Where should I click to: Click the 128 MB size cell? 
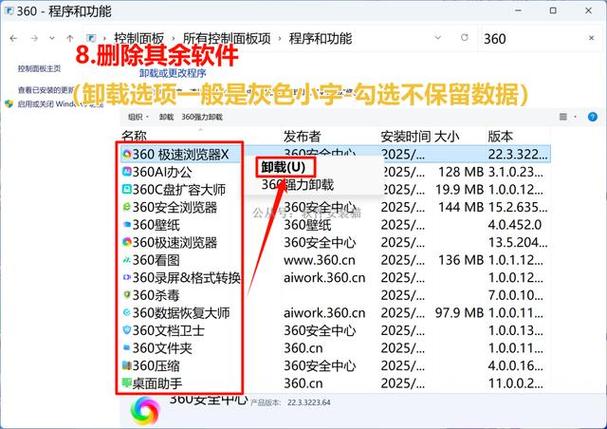461,172
